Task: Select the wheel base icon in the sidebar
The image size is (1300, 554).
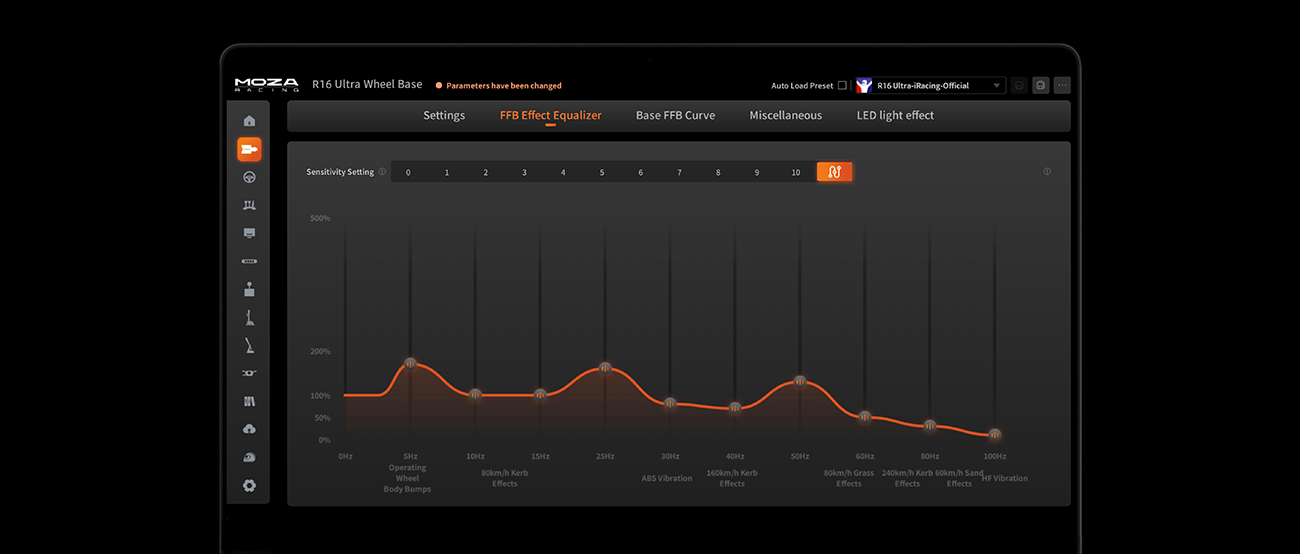Action: pos(249,149)
